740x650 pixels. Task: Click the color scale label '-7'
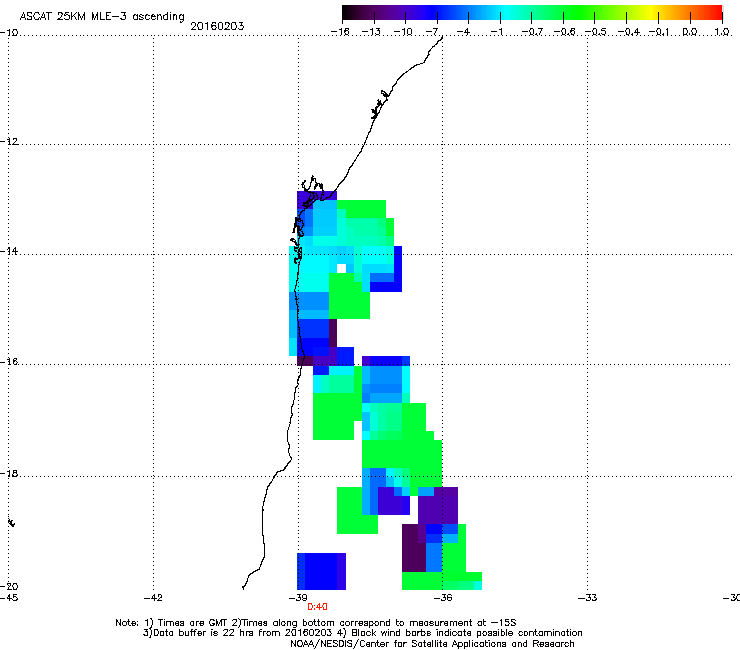[x=434, y=32]
